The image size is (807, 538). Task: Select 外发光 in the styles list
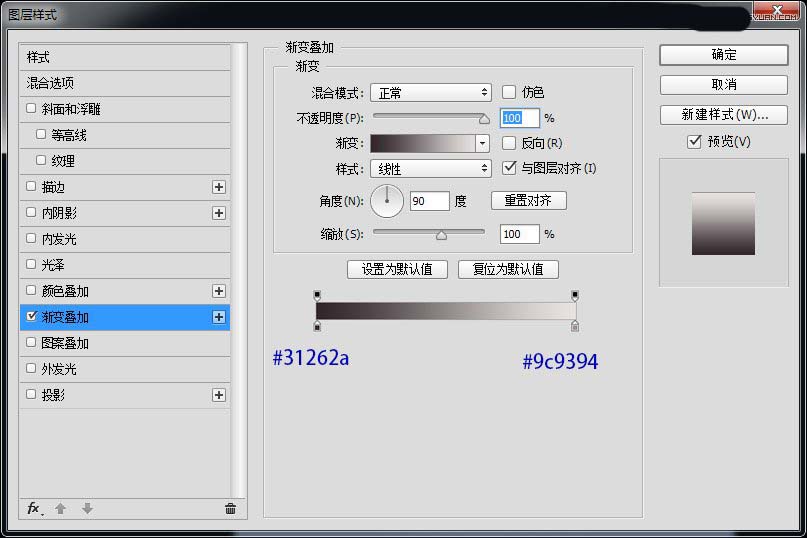pos(58,369)
